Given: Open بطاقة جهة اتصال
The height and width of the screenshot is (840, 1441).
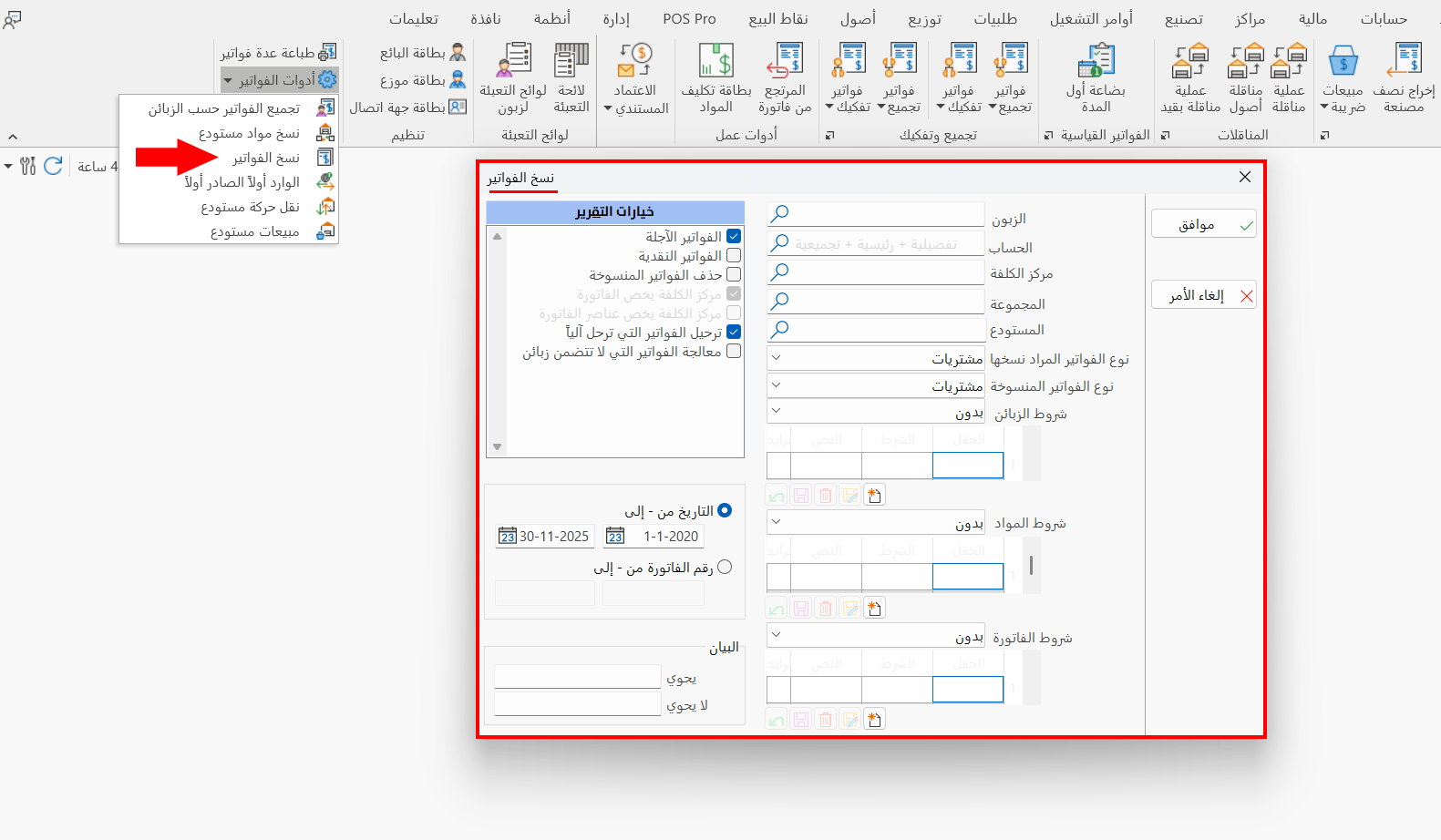Looking at the screenshot, I should pyautogui.click(x=408, y=107).
